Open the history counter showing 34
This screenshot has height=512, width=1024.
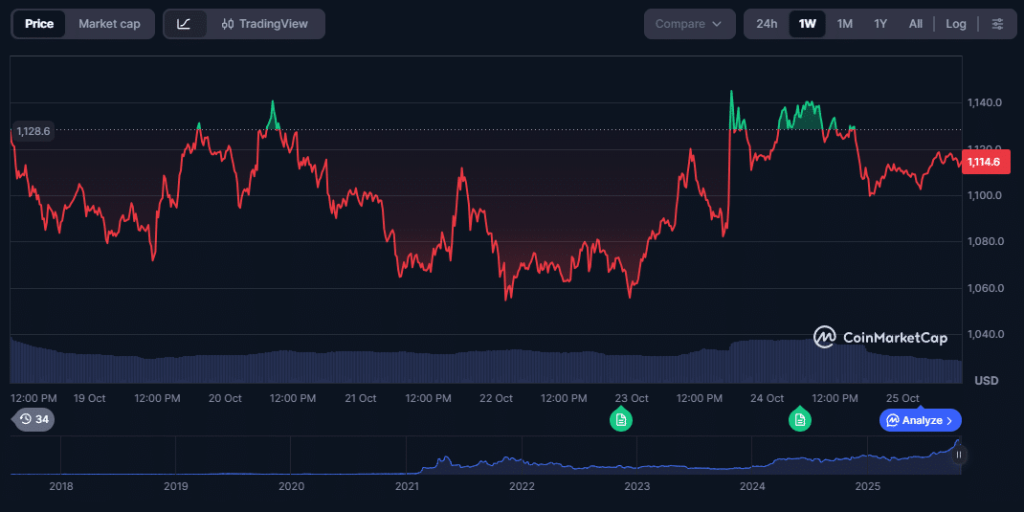[x=35, y=419]
